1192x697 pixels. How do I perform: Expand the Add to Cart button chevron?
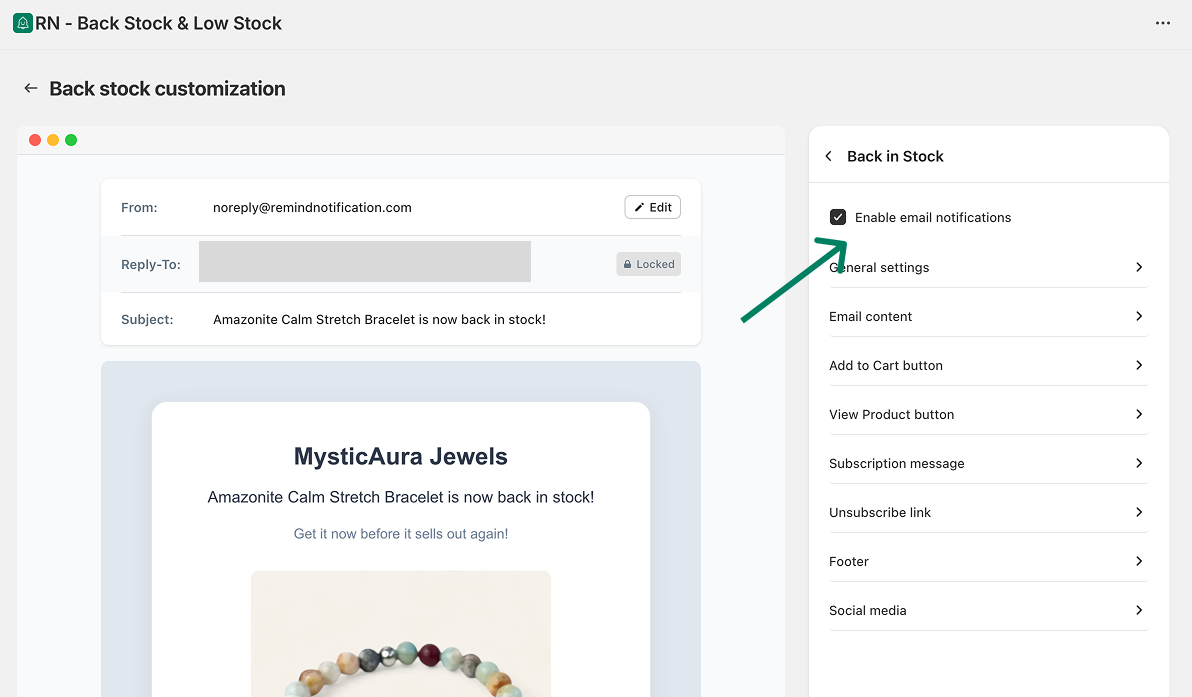[1138, 365]
